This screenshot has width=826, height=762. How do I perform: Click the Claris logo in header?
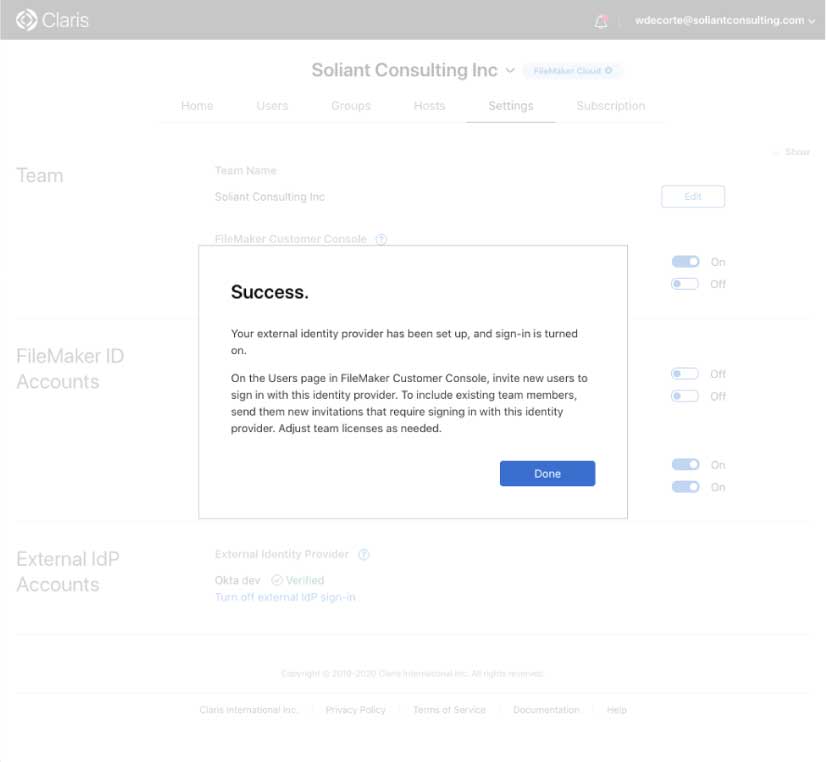(x=52, y=20)
